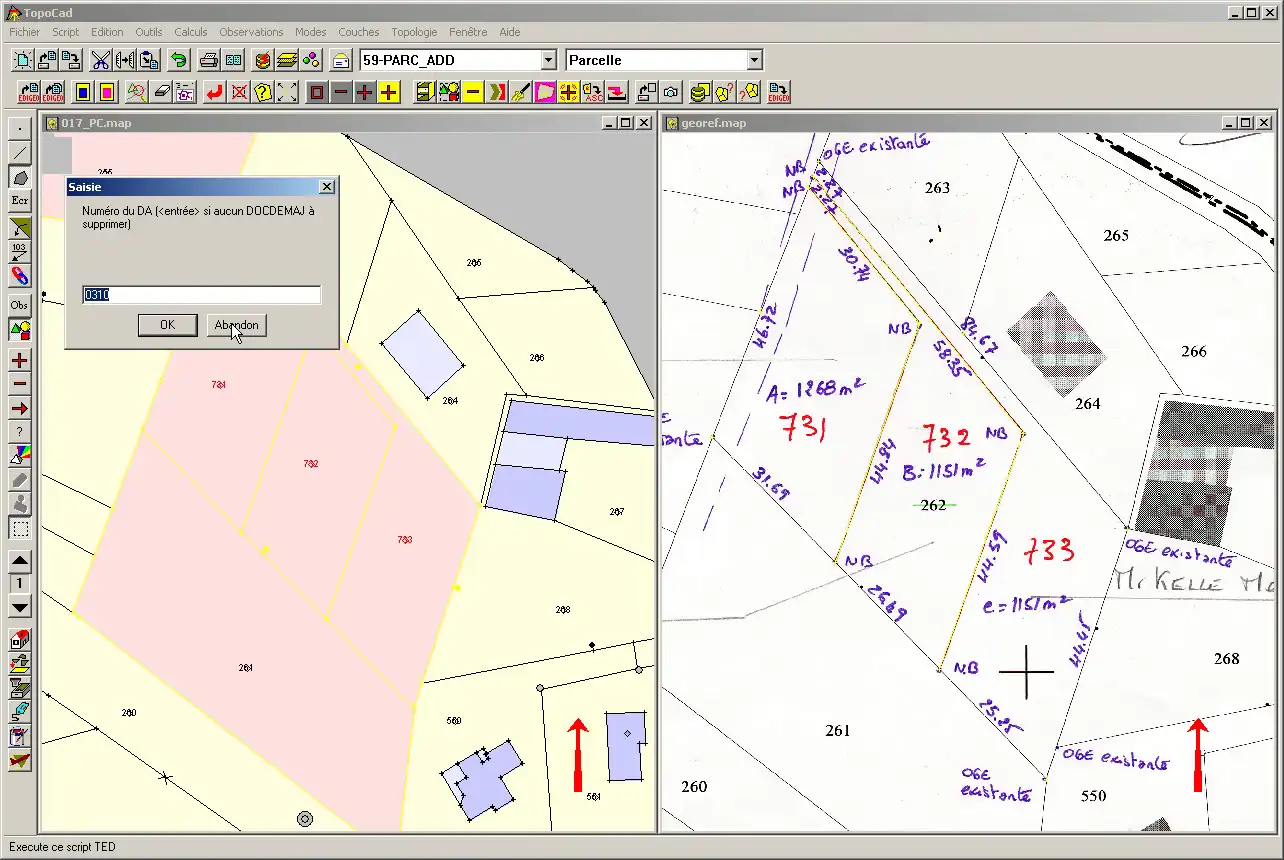Open the Observations menu
The height and width of the screenshot is (860, 1284).
252,32
